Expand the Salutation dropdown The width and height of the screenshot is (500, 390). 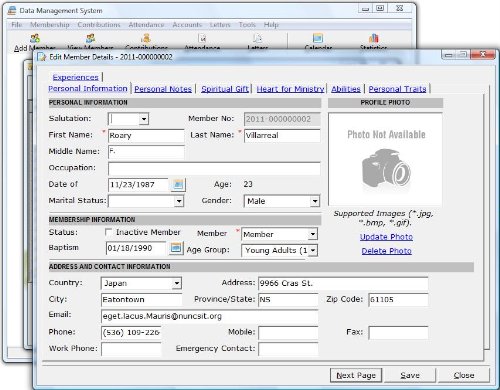(x=144, y=119)
